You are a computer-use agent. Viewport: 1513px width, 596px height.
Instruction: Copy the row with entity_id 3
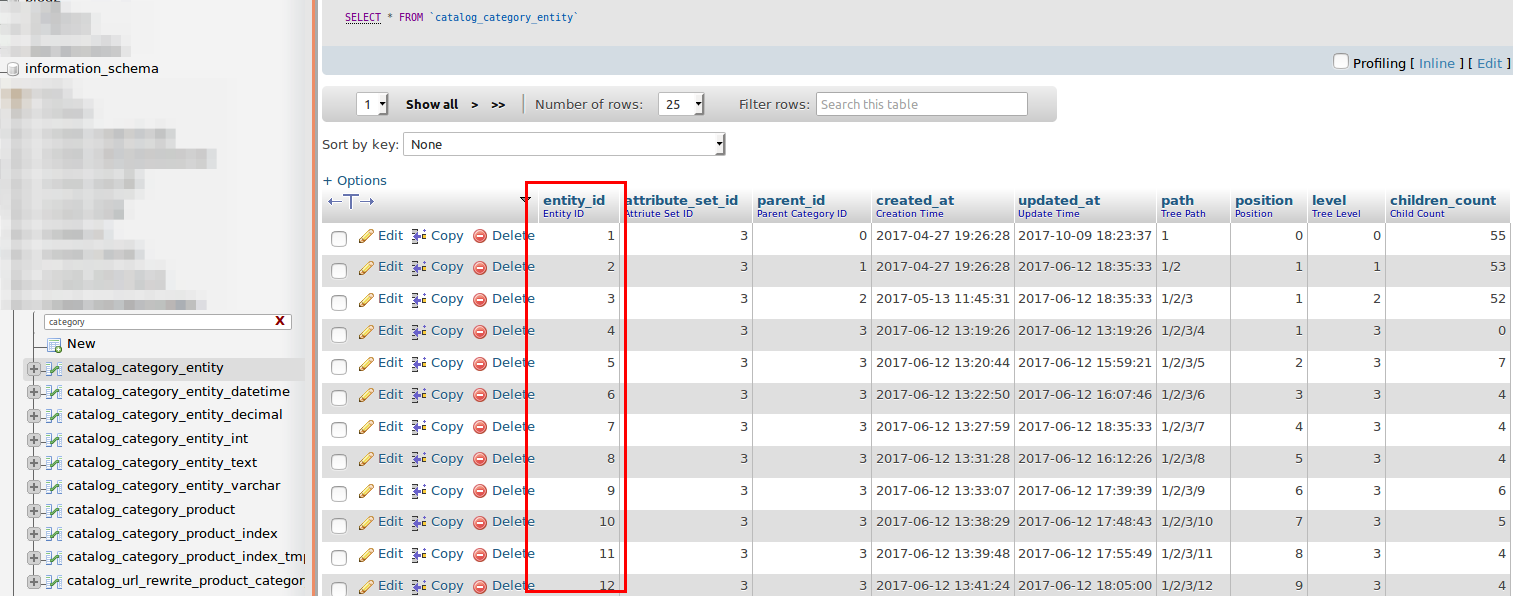[x=447, y=298]
